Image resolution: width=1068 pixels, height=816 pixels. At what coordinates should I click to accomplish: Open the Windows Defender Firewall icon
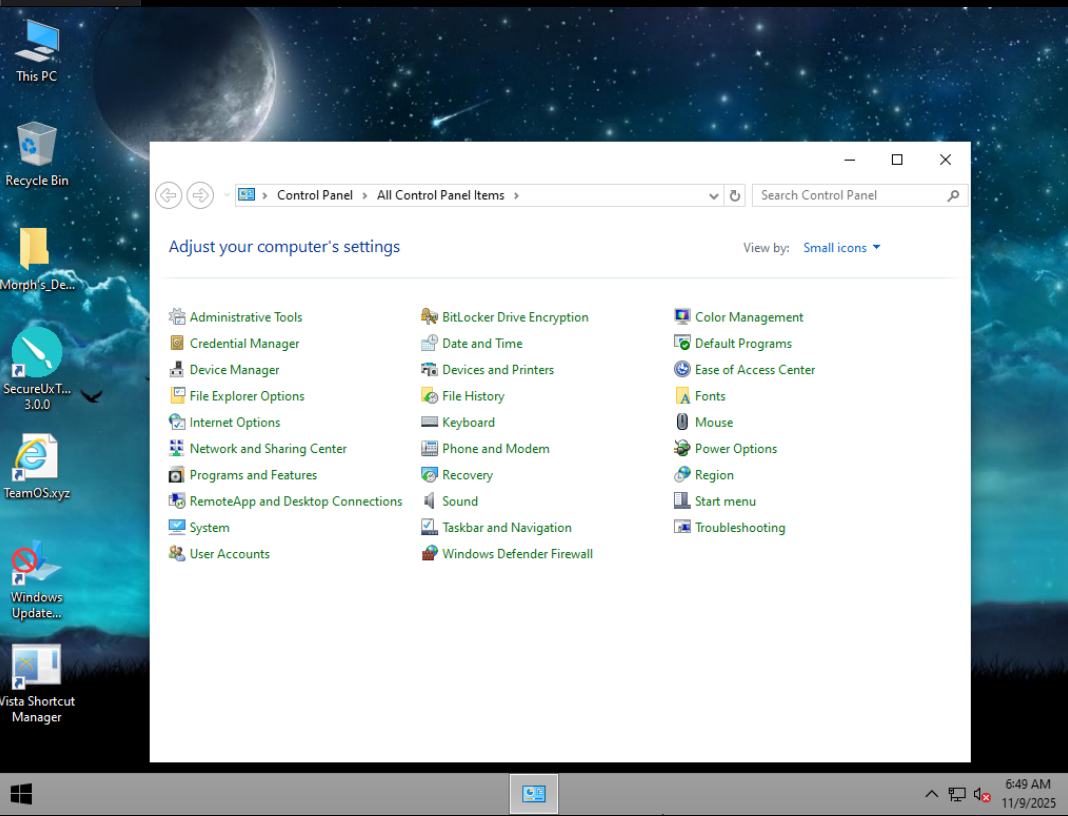click(x=430, y=554)
